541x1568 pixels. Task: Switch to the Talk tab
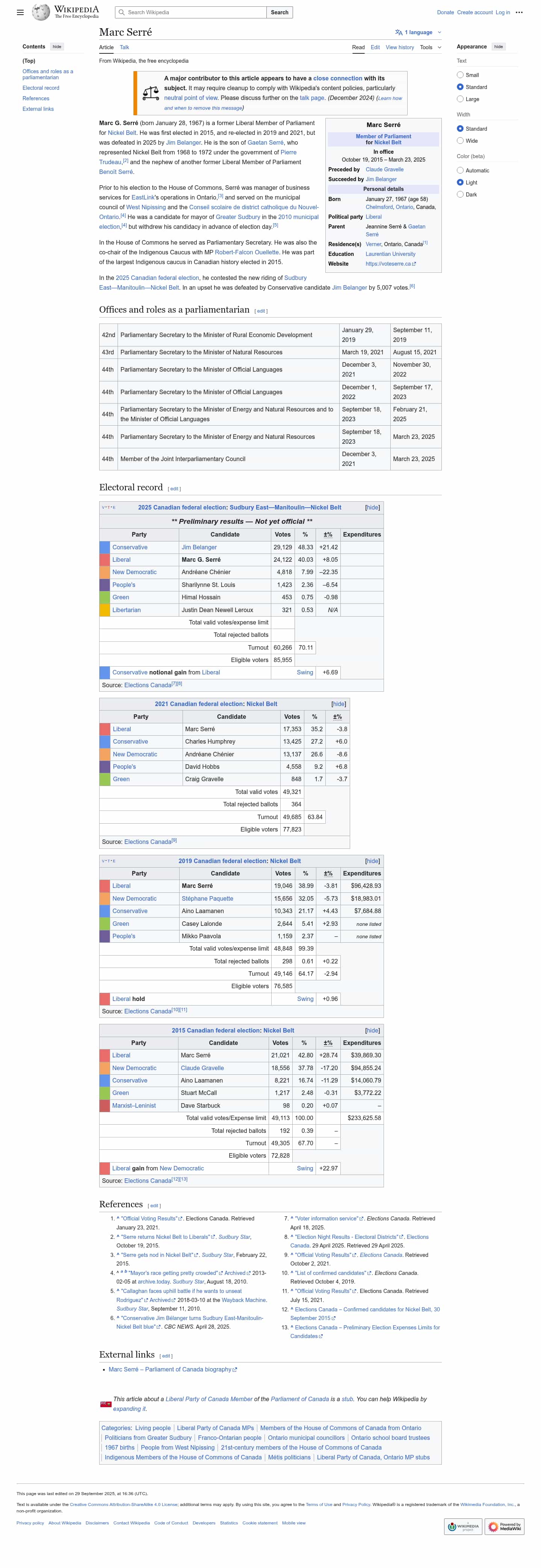[124, 47]
